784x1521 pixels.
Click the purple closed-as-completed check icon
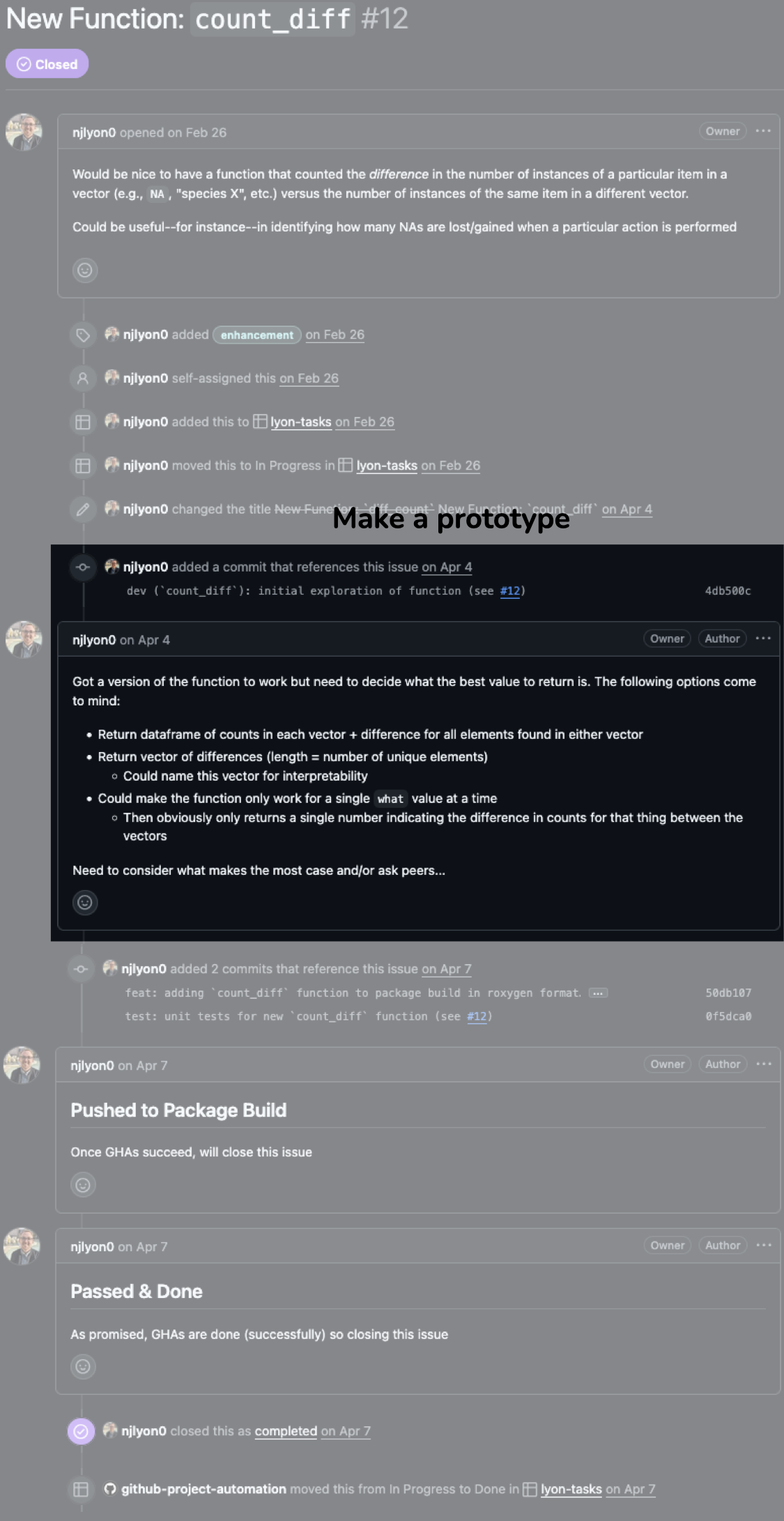pos(81,1431)
